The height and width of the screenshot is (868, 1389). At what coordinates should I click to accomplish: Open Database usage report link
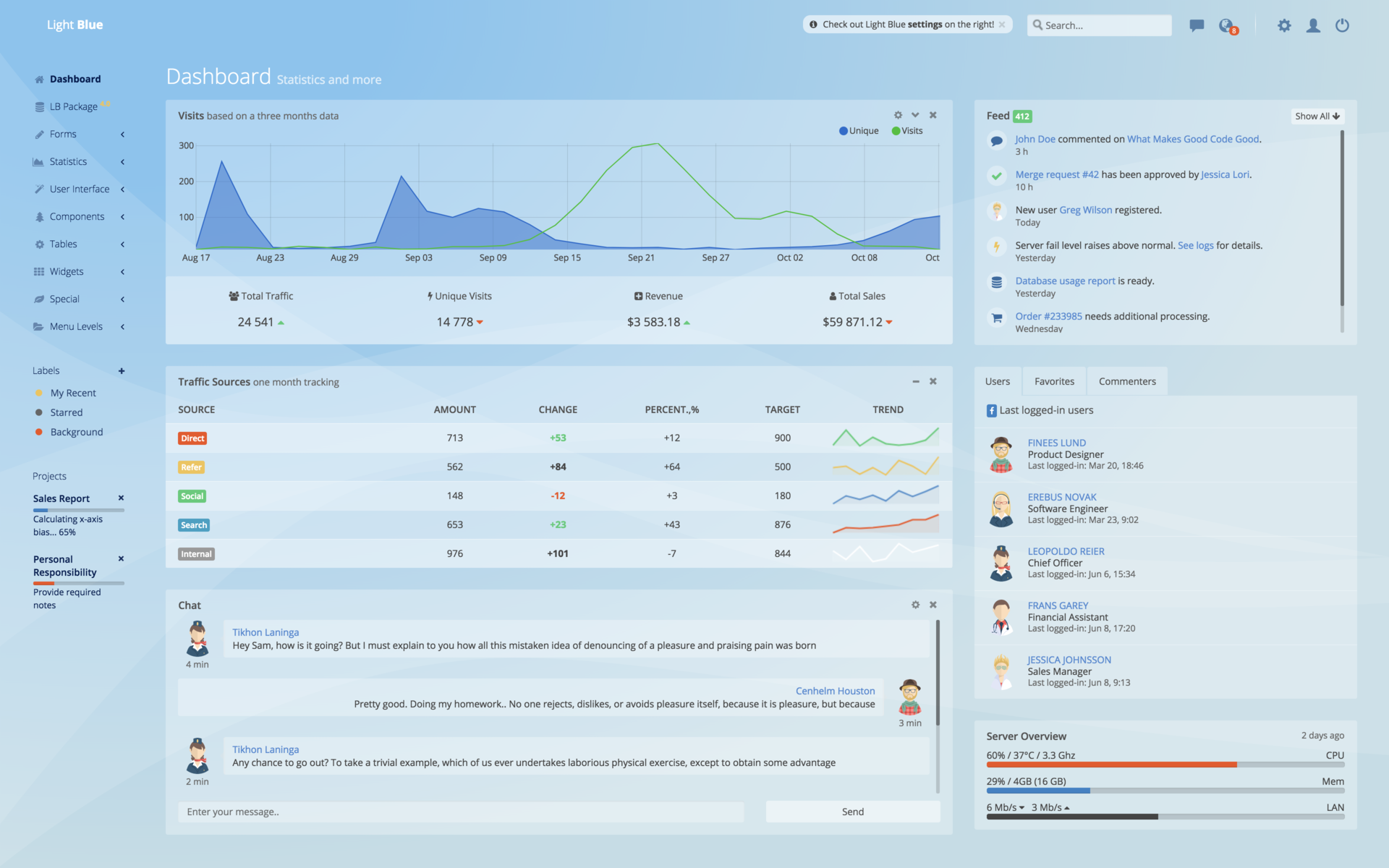point(1065,281)
